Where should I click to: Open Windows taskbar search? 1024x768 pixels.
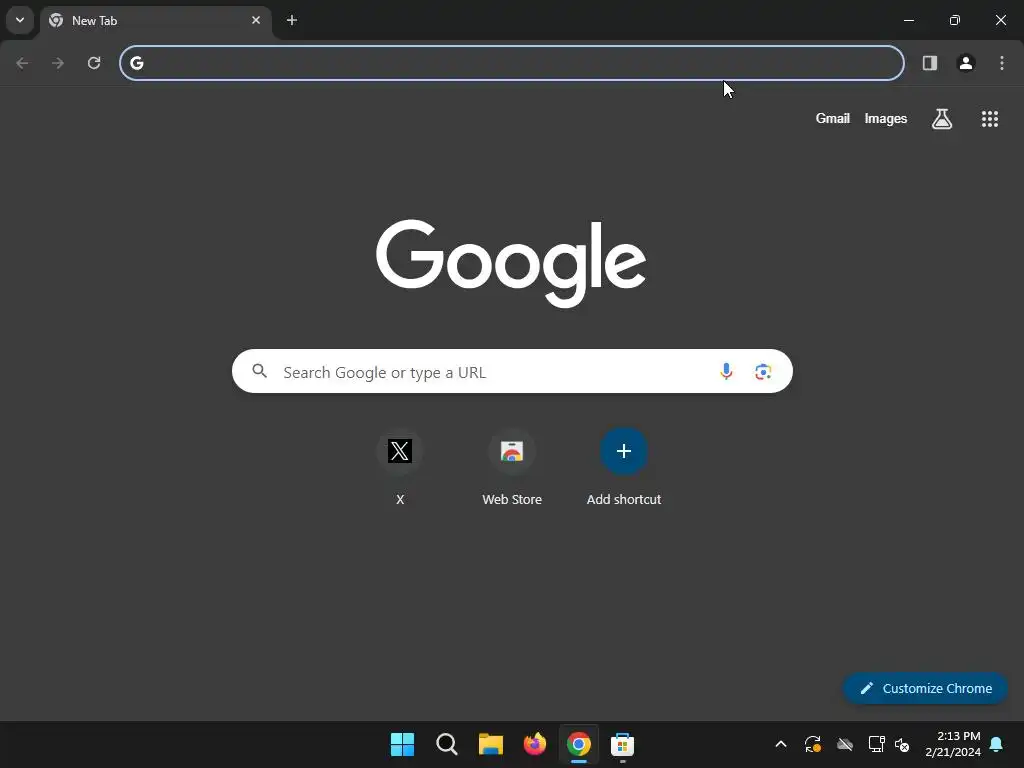(447, 744)
